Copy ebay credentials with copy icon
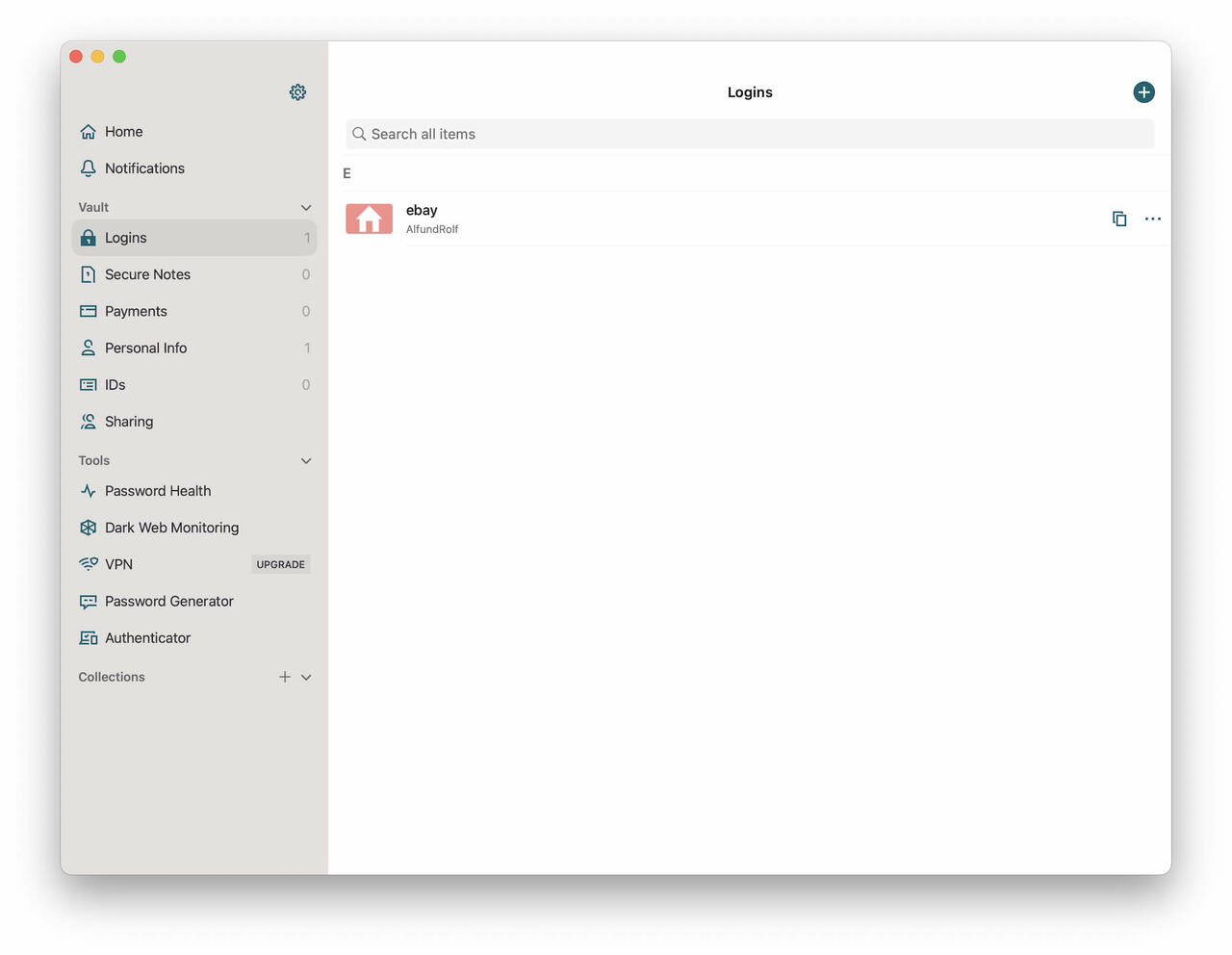The width and height of the screenshot is (1232, 955). click(1119, 219)
